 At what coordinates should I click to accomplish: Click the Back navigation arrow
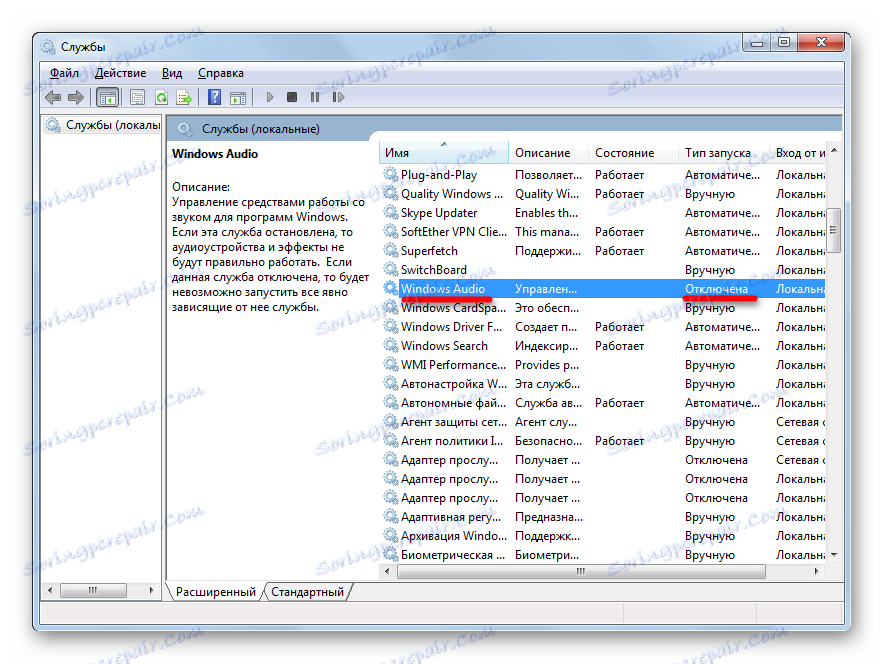tap(52, 97)
